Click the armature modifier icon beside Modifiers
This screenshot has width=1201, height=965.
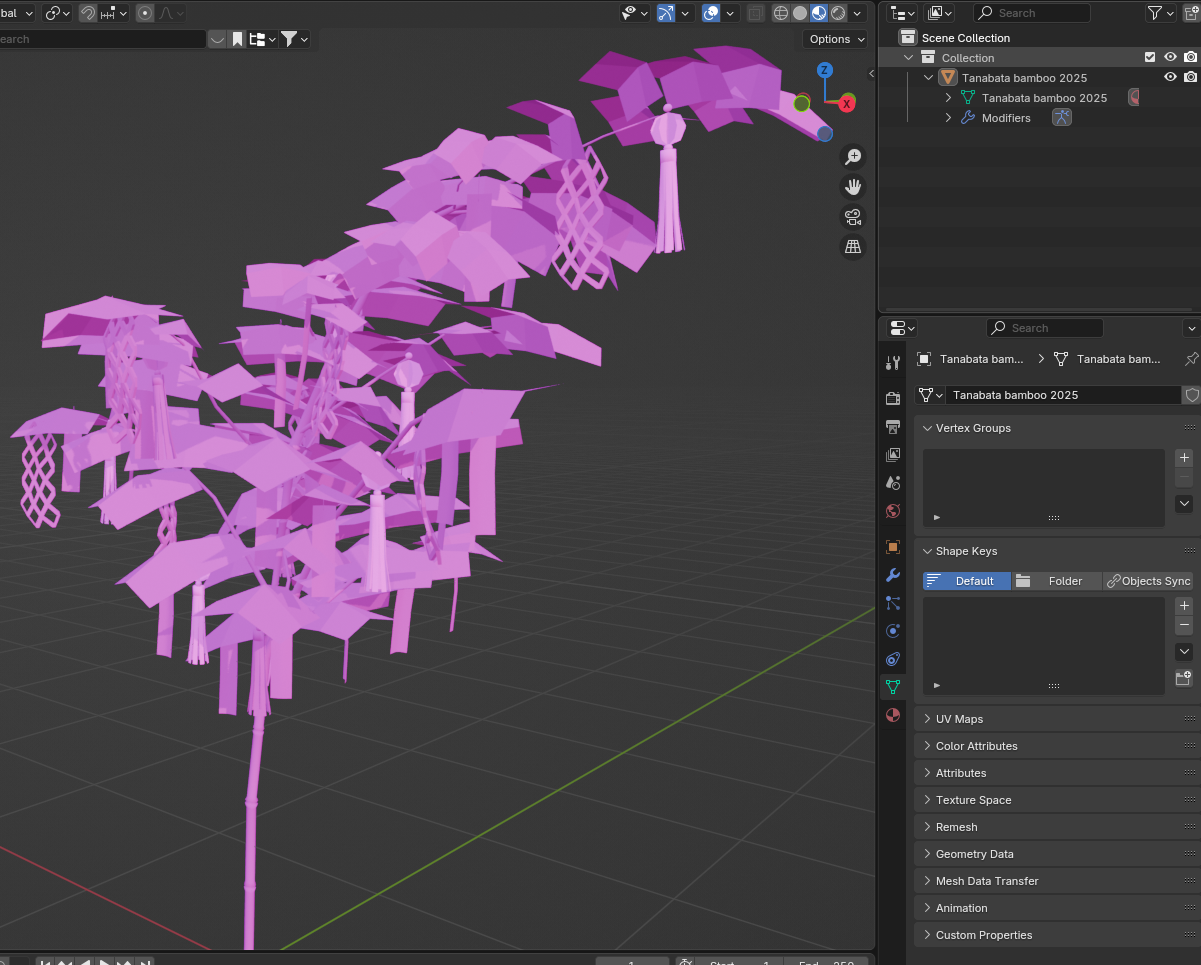tap(1062, 117)
